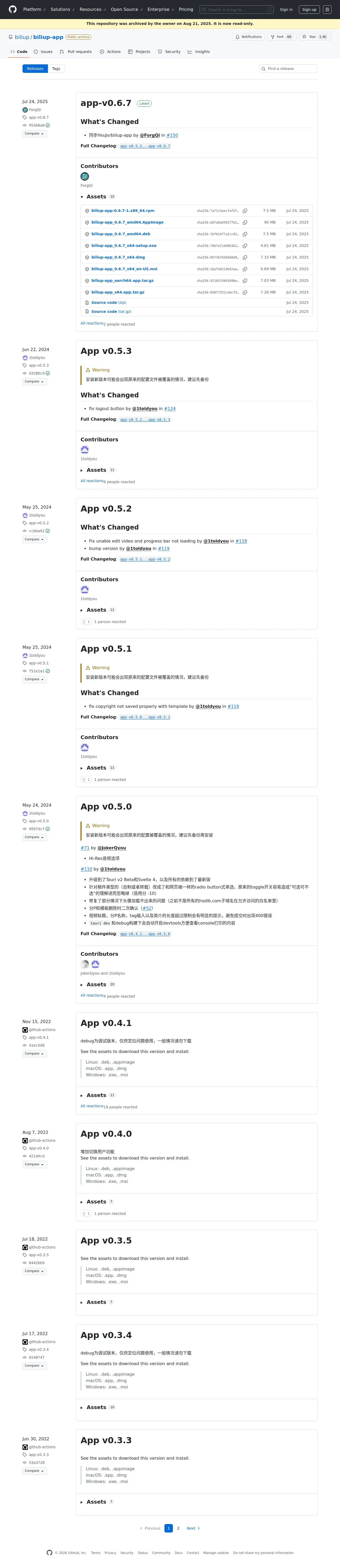Click ForgQi contributor avatar in app-v0.6.7
The height and width of the screenshot is (1568, 340).
[x=84, y=176]
